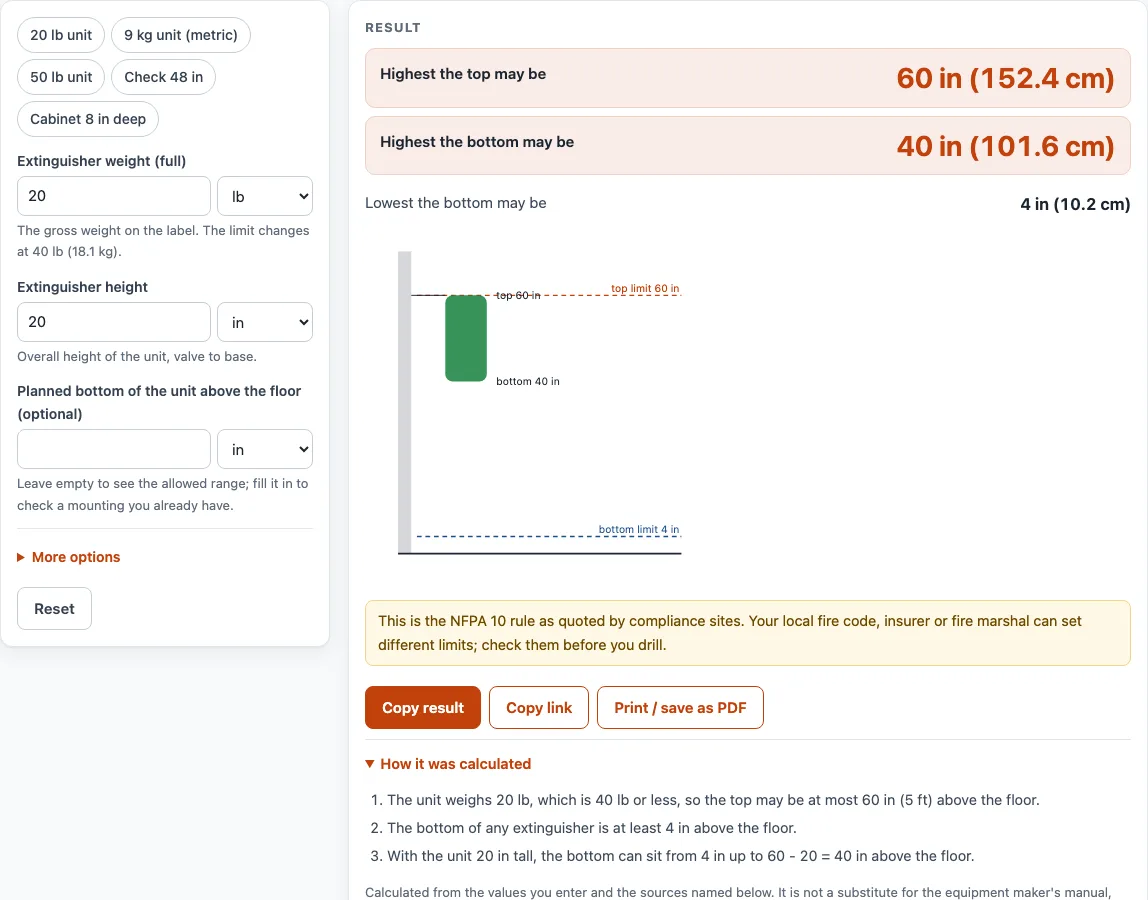This screenshot has height=900, width=1148.
Task: Focus the Extinguisher height input field
Action: pos(113,322)
